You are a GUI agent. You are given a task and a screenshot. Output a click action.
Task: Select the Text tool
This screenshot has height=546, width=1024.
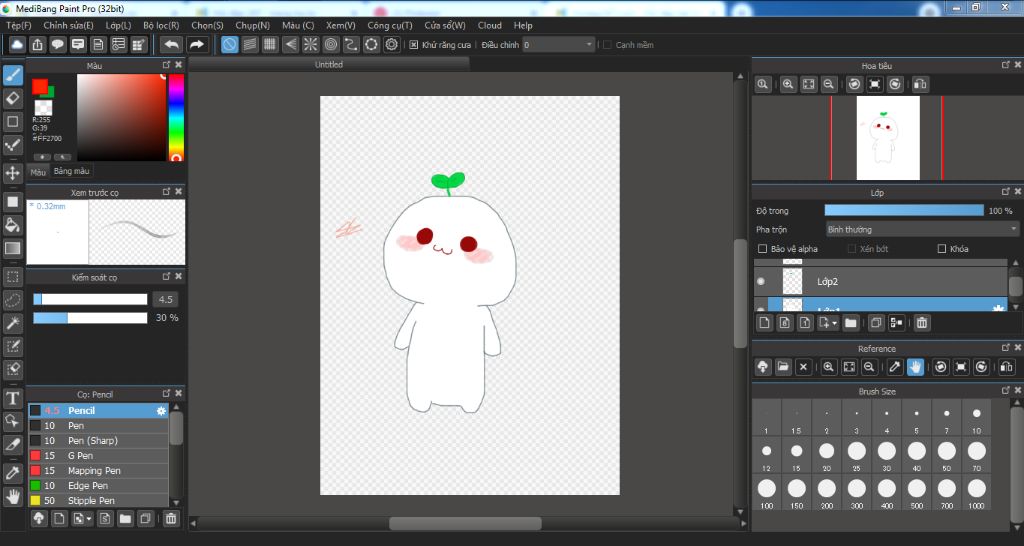point(12,398)
